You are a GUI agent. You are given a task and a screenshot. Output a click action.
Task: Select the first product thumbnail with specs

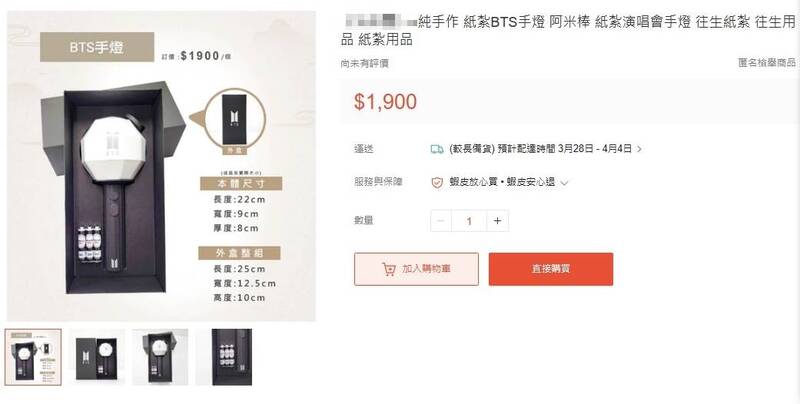coord(33,357)
